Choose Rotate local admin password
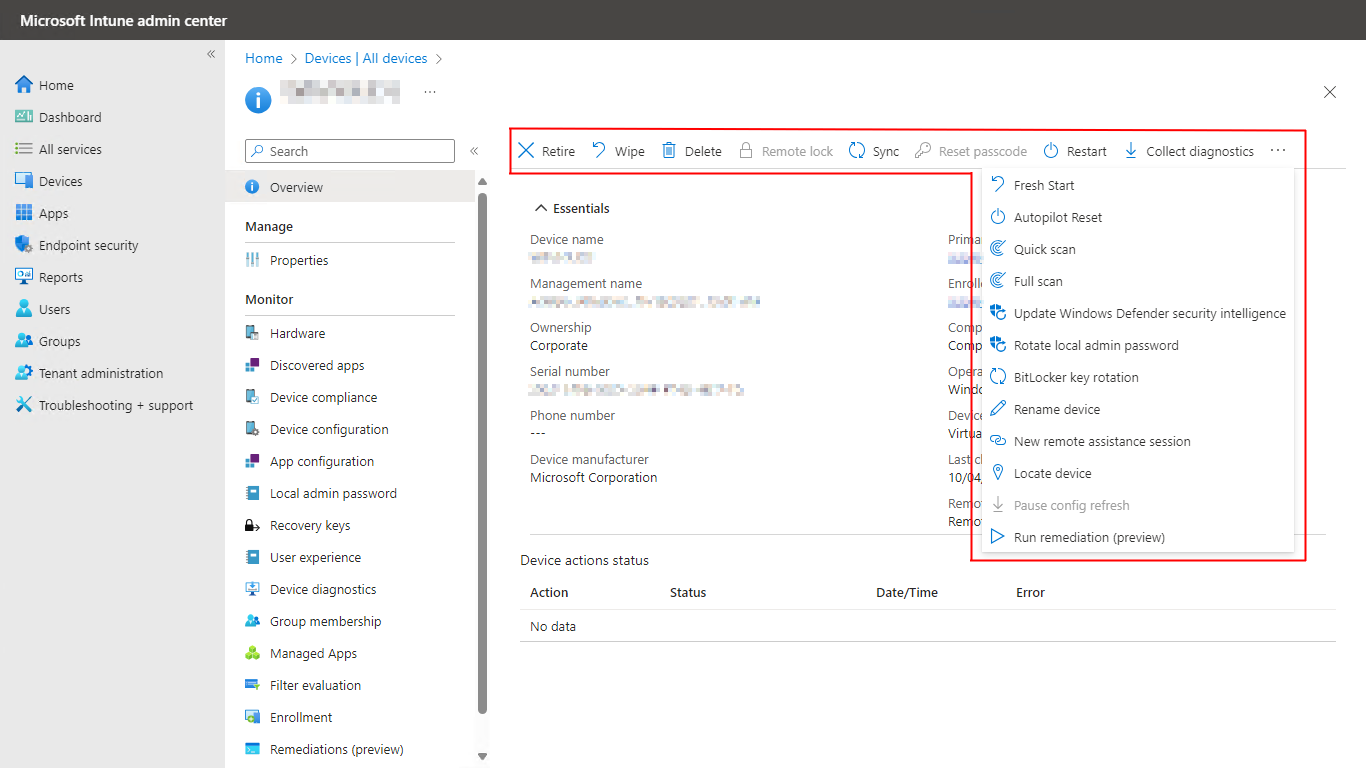 1138,345
